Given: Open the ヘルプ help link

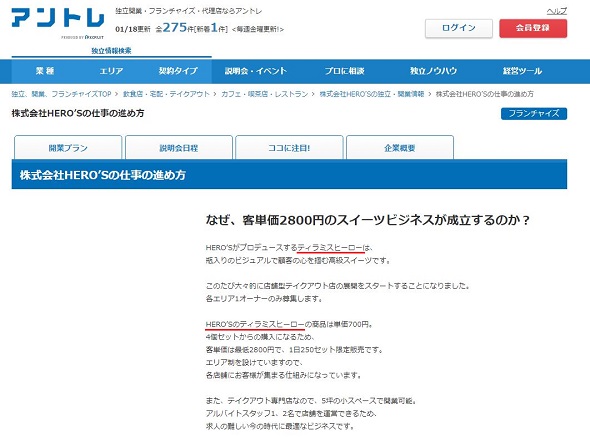Looking at the screenshot, I should point(557,11).
